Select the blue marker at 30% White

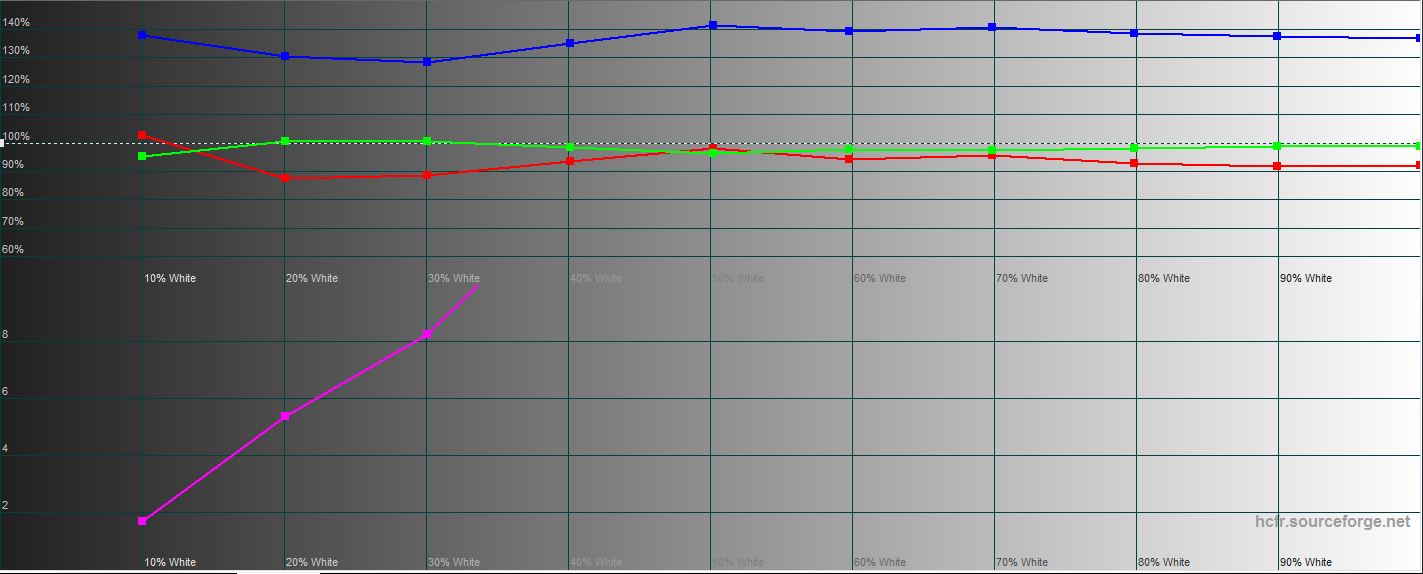click(x=427, y=62)
